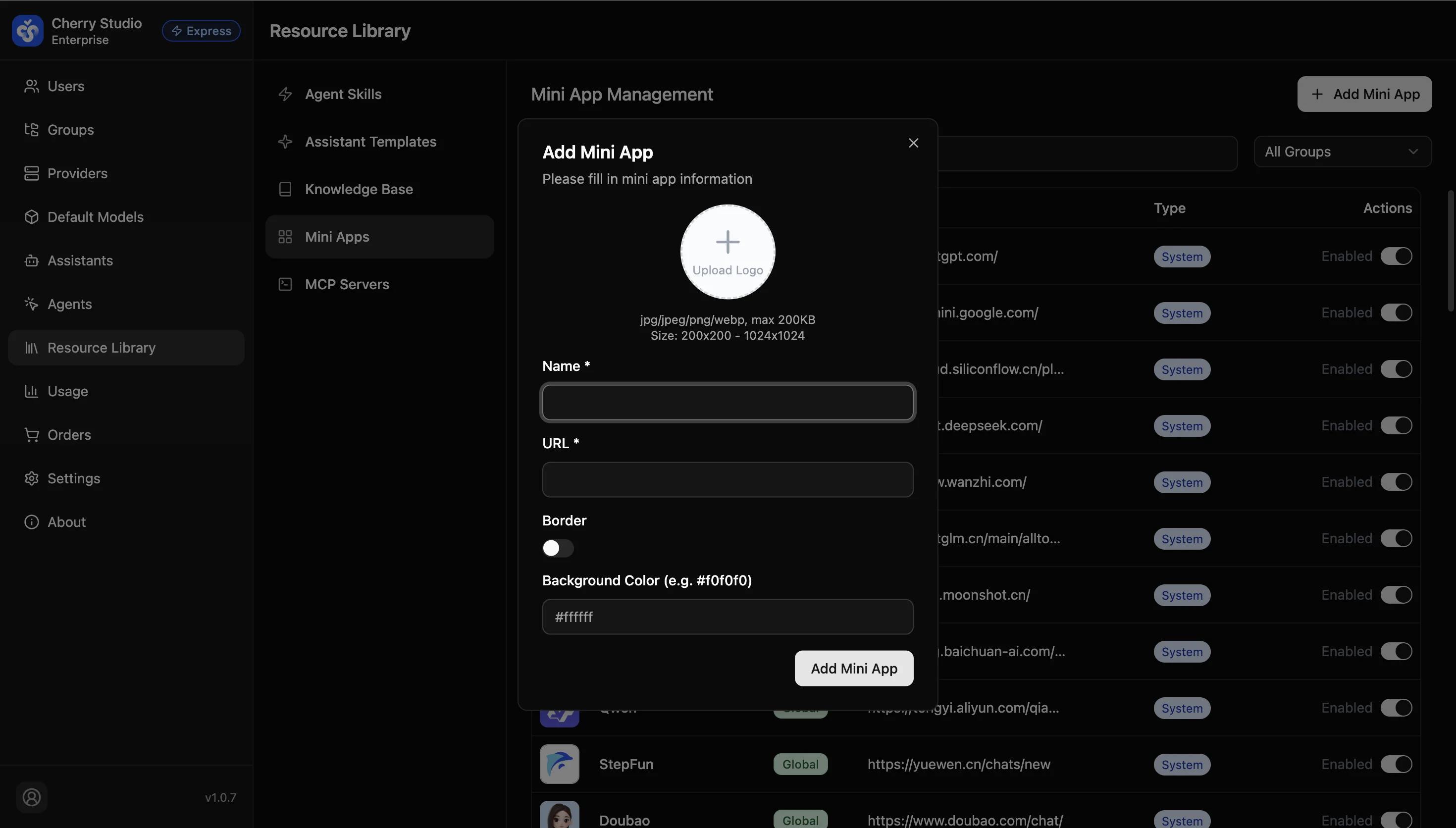Open the Groups sidebar icon

pyautogui.click(x=31, y=130)
